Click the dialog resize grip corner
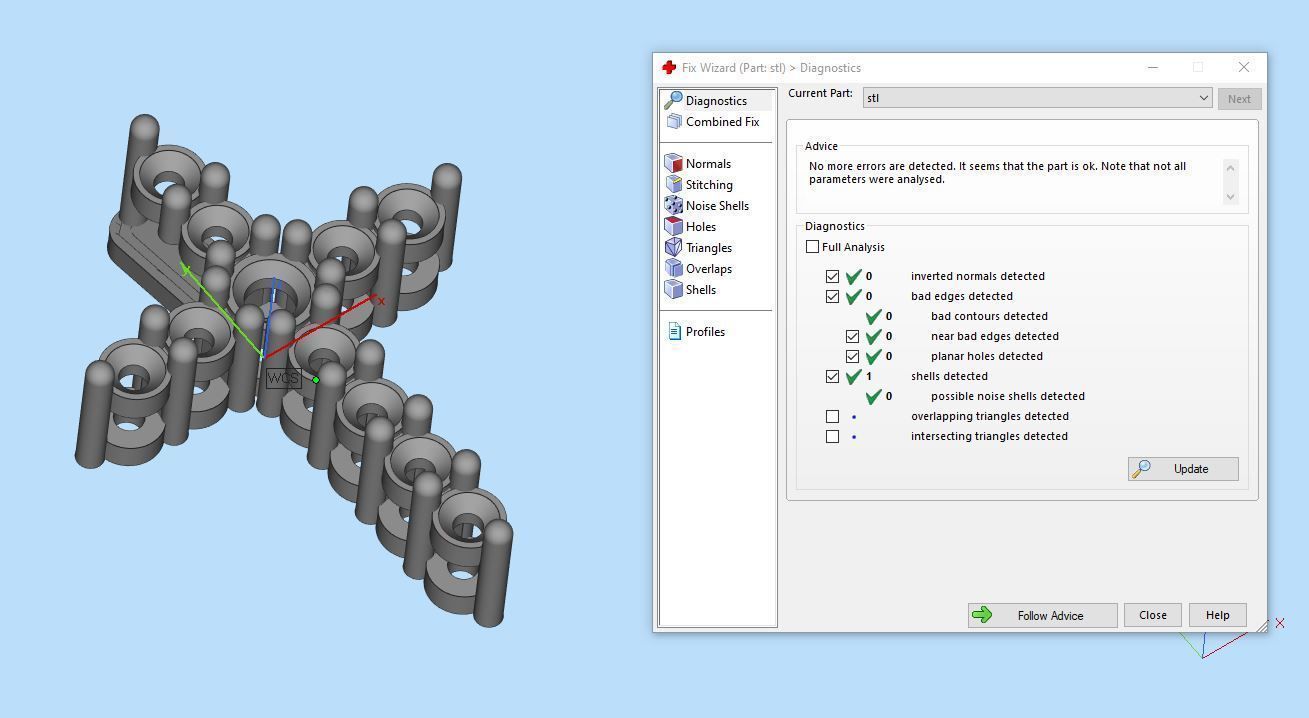This screenshot has height=718, width=1309. (1261, 626)
